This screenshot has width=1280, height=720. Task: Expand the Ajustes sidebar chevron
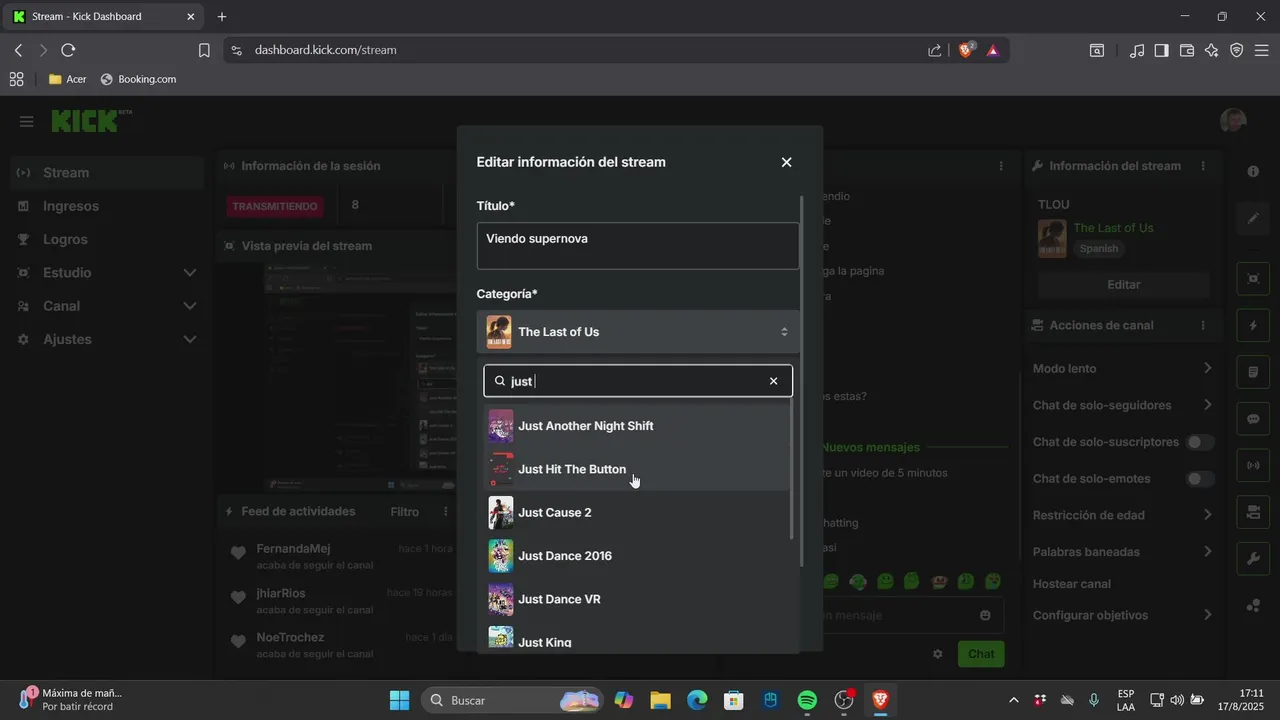(190, 340)
